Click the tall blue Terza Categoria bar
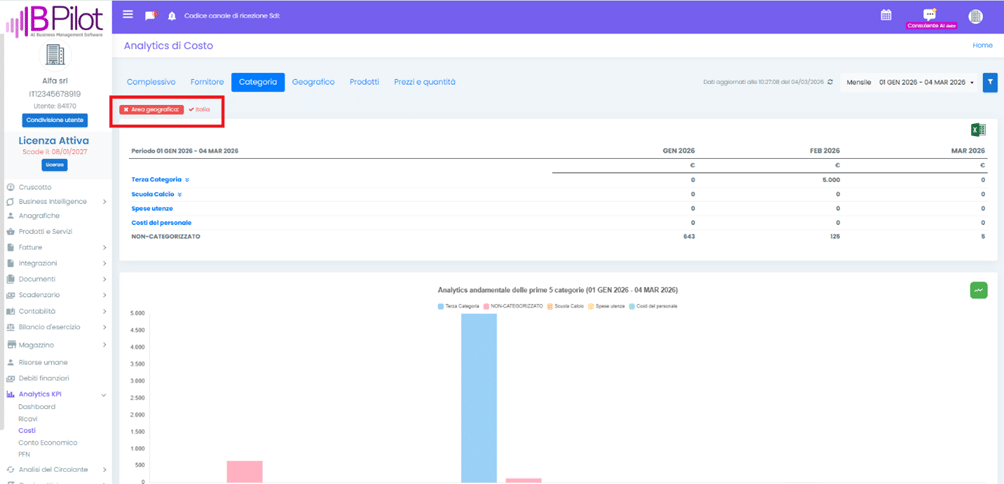 point(478,400)
